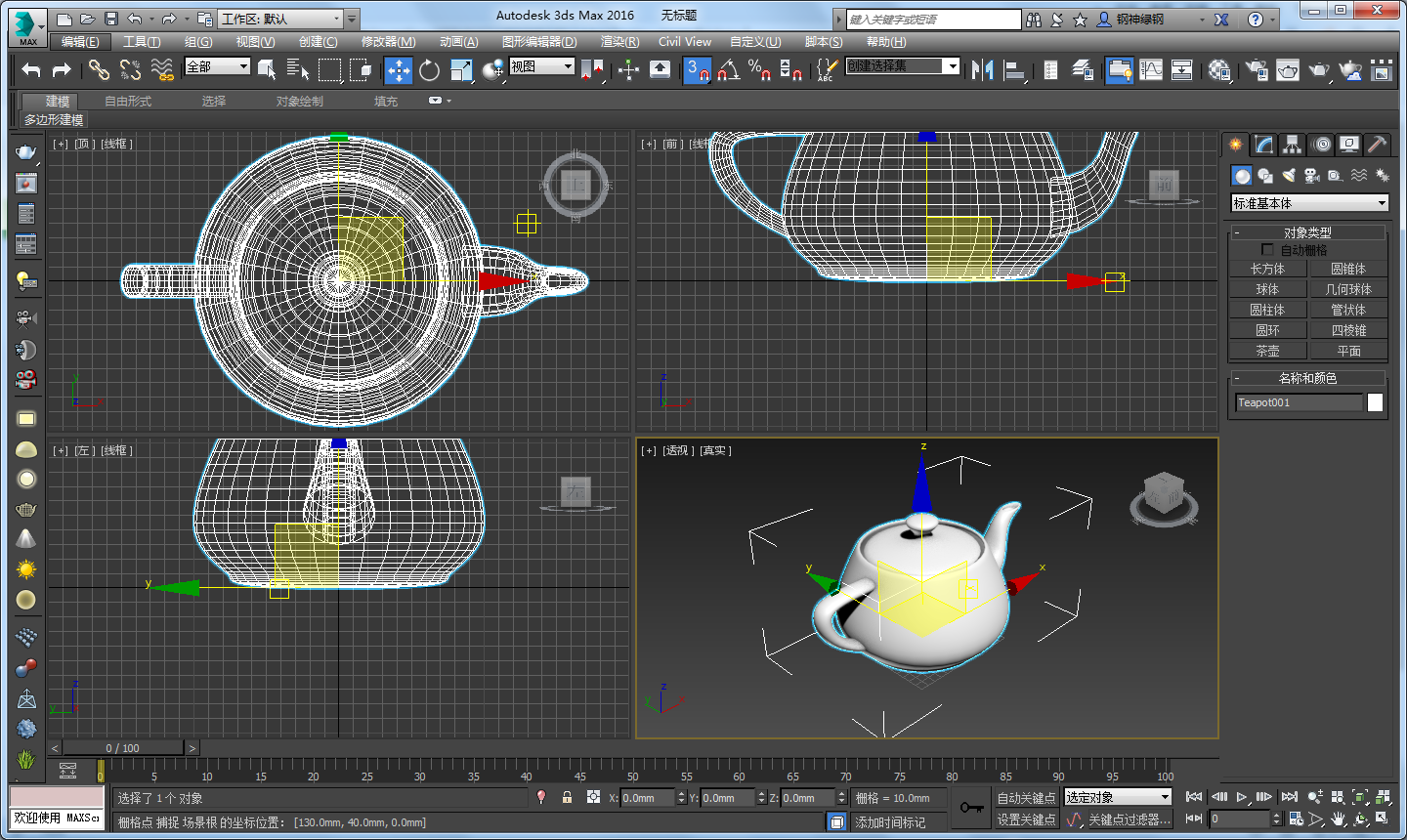Click the Mirror tool icon
This screenshot has width=1407, height=840.
[x=983, y=69]
